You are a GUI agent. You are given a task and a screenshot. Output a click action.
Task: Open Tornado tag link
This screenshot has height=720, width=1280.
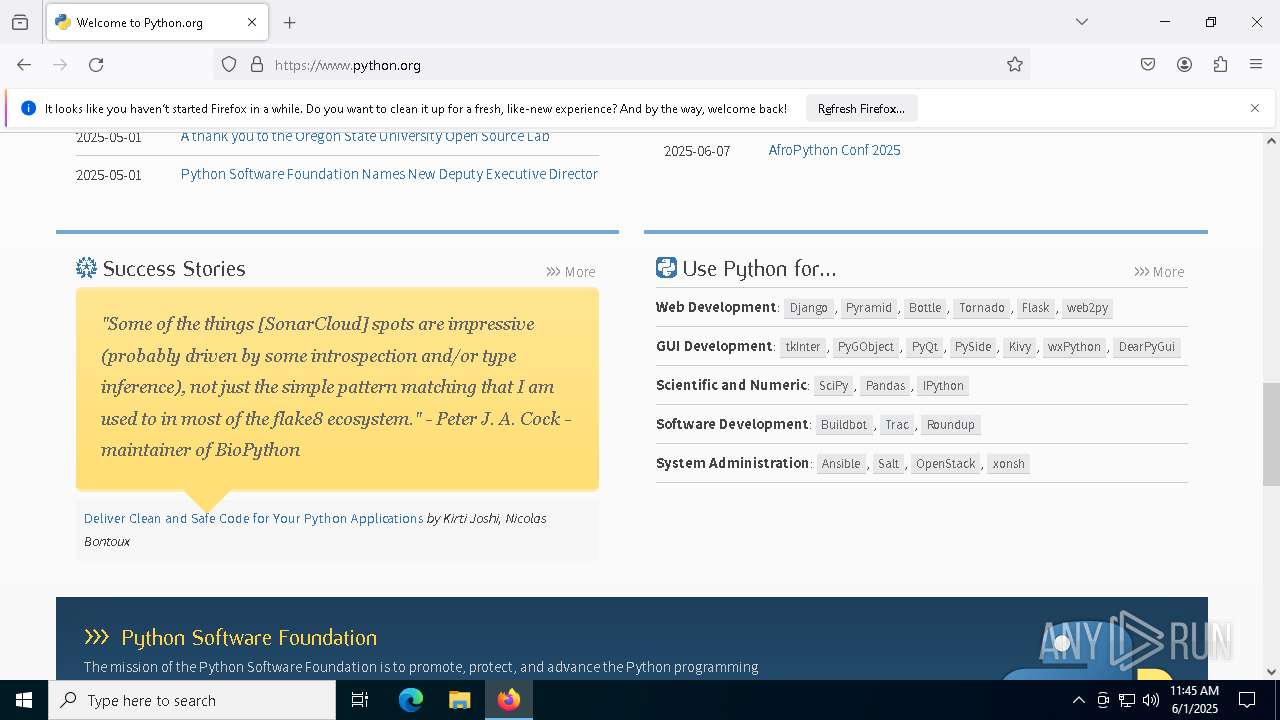pyautogui.click(x=982, y=308)
